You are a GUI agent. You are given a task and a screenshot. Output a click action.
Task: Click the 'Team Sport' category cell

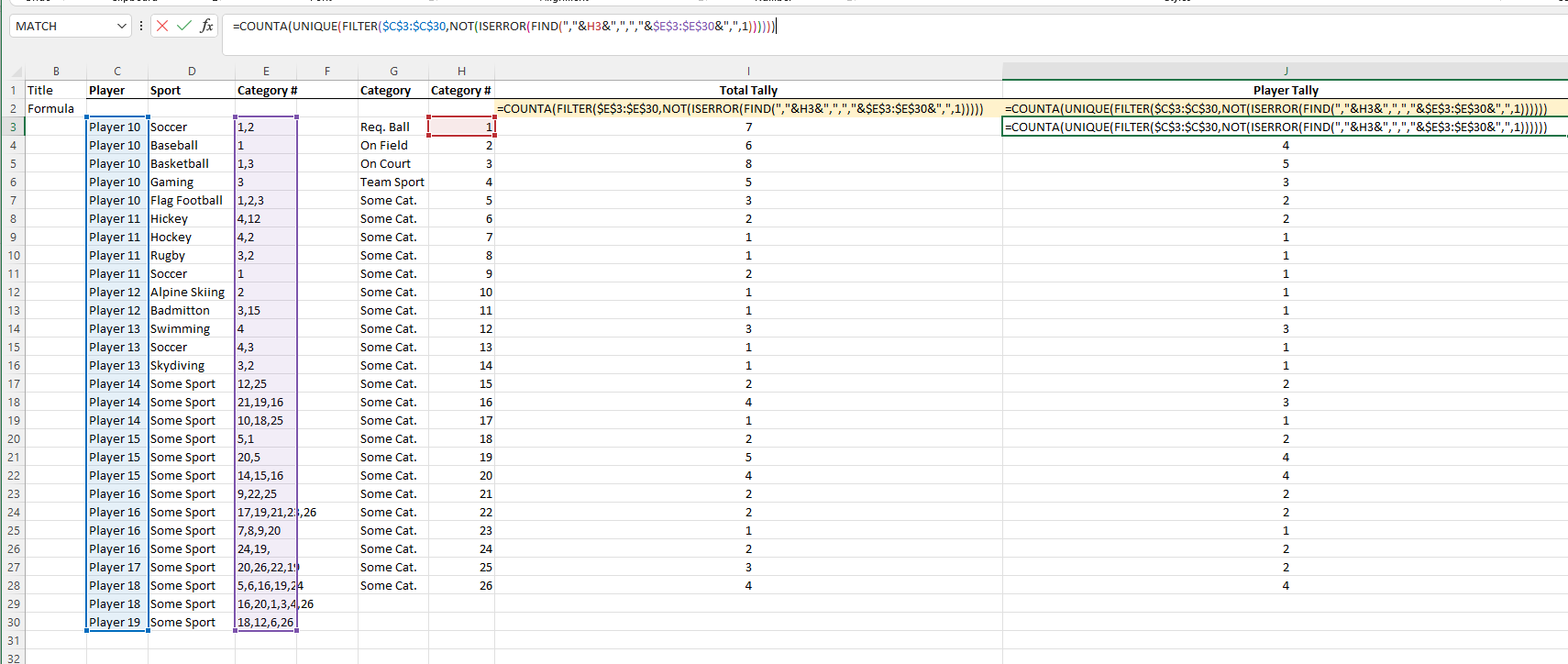[x=393, y=182]
